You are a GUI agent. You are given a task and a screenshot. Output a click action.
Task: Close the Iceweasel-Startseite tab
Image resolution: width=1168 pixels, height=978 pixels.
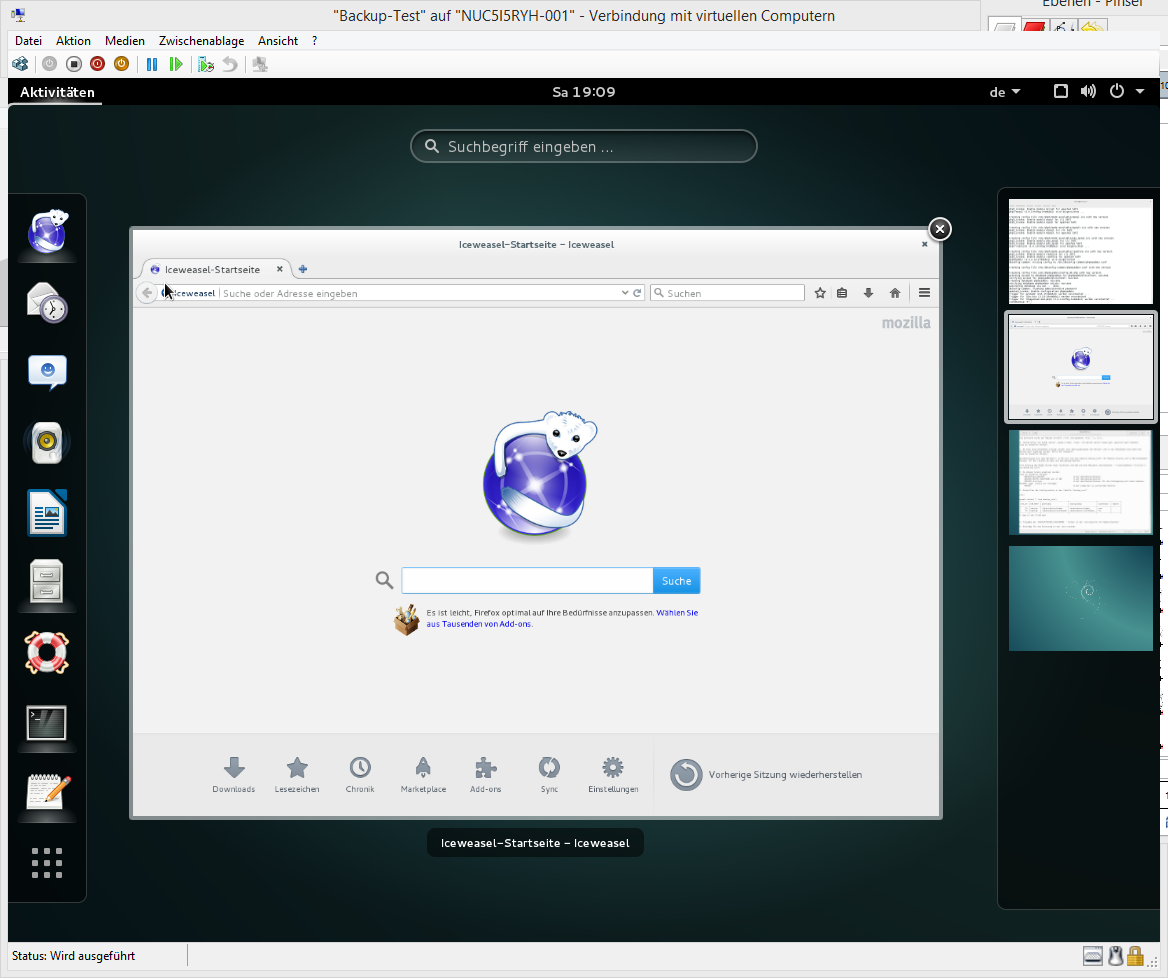(x=279, y=269)
